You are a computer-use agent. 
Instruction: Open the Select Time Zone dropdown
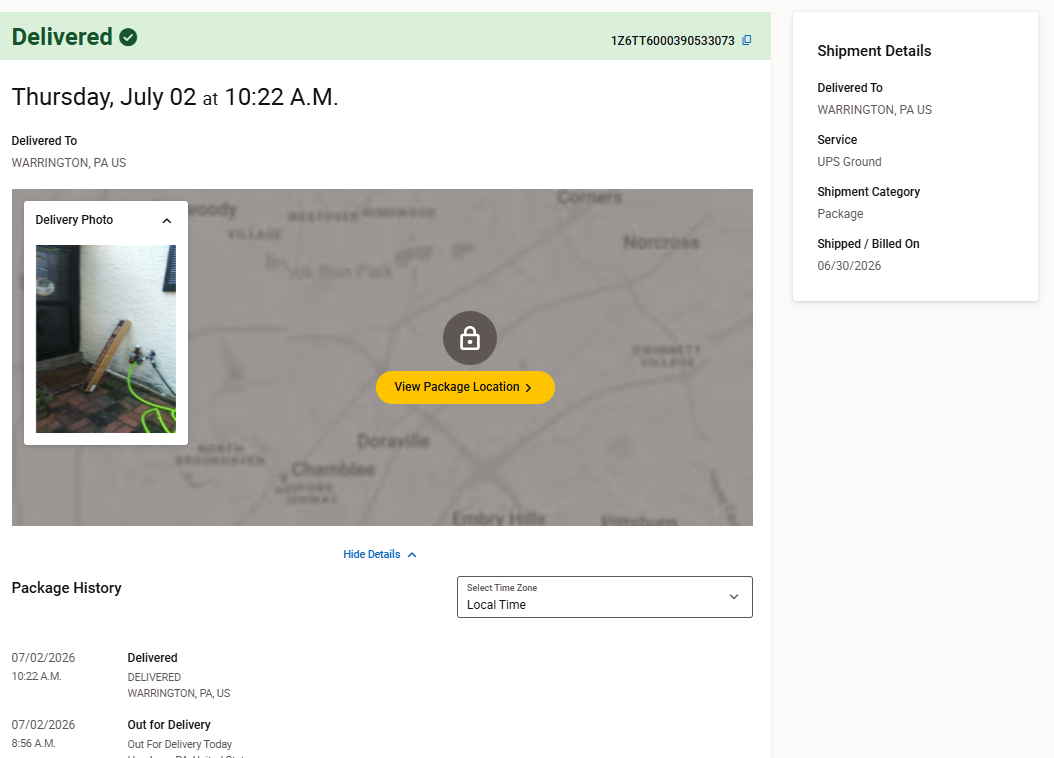point(605,597)
